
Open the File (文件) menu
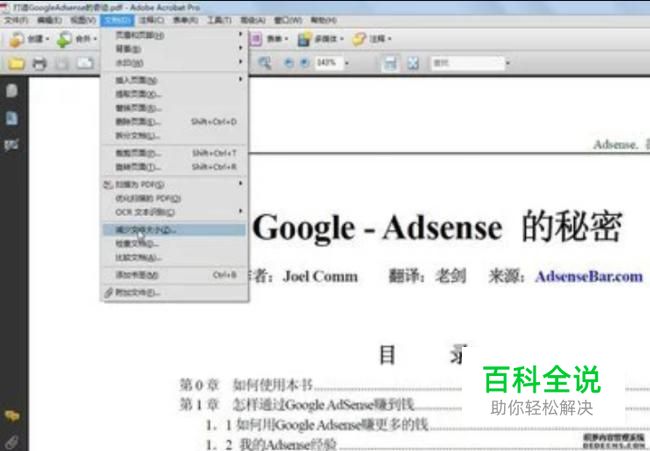(16, 20)
